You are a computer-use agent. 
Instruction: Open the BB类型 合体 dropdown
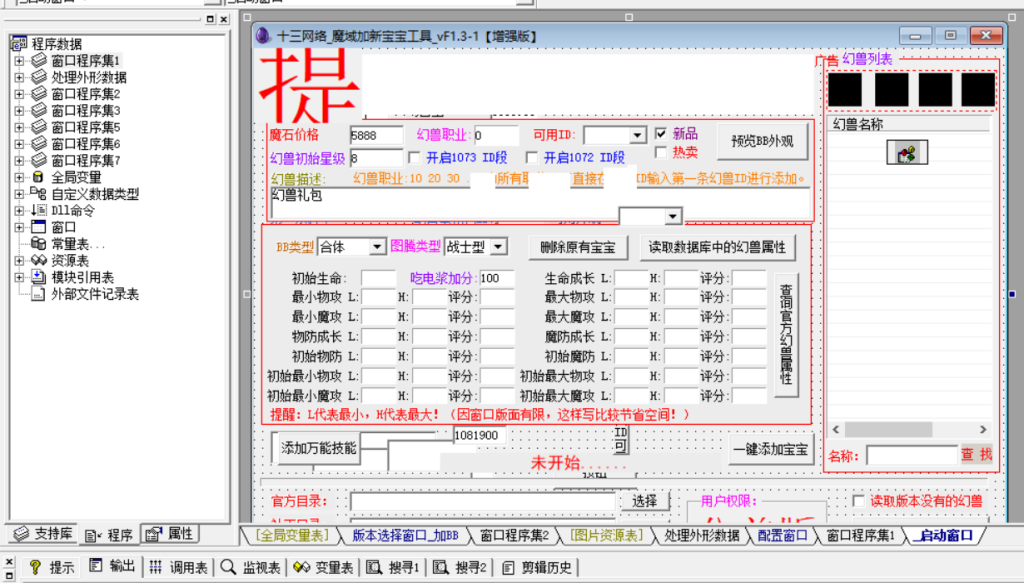[377, 247]
